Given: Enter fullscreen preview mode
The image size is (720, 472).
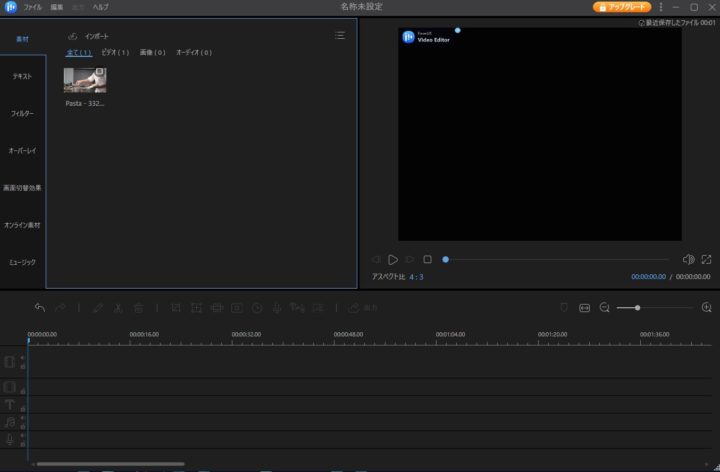Looking at the screenshot, I should pos(706,259).
